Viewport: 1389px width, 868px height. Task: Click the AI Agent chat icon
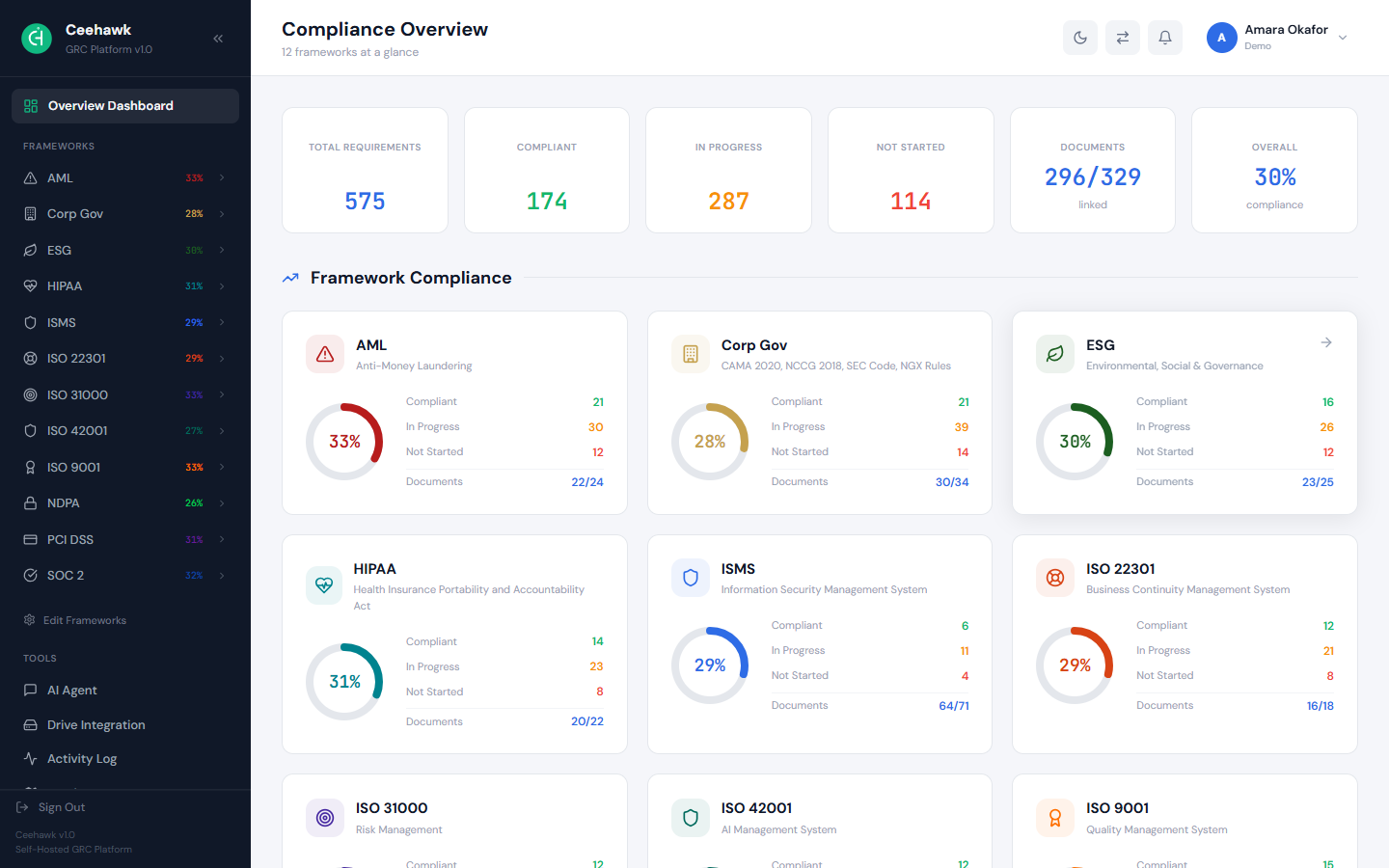click(30, 691)
